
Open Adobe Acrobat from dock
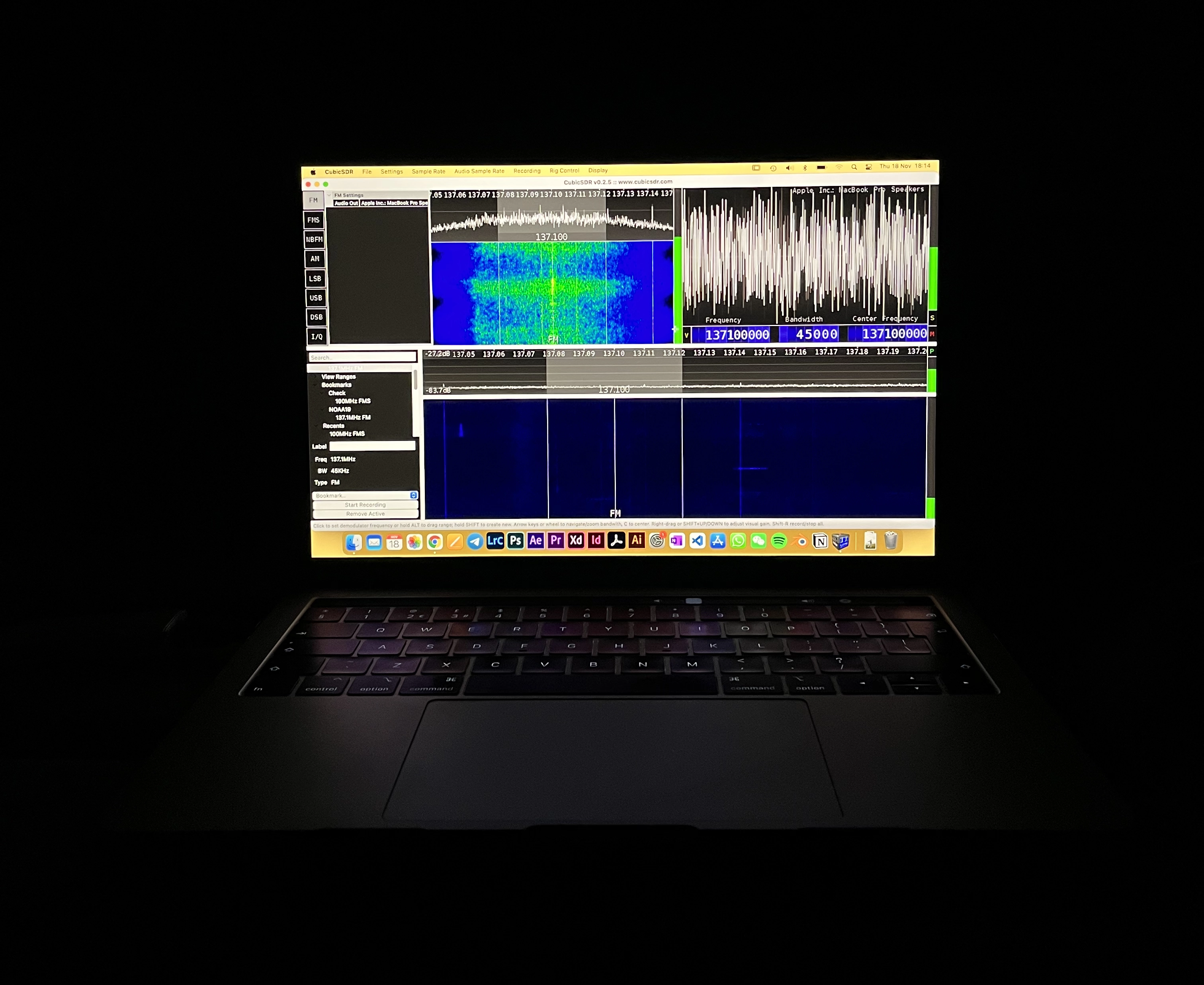pos(616,541)
